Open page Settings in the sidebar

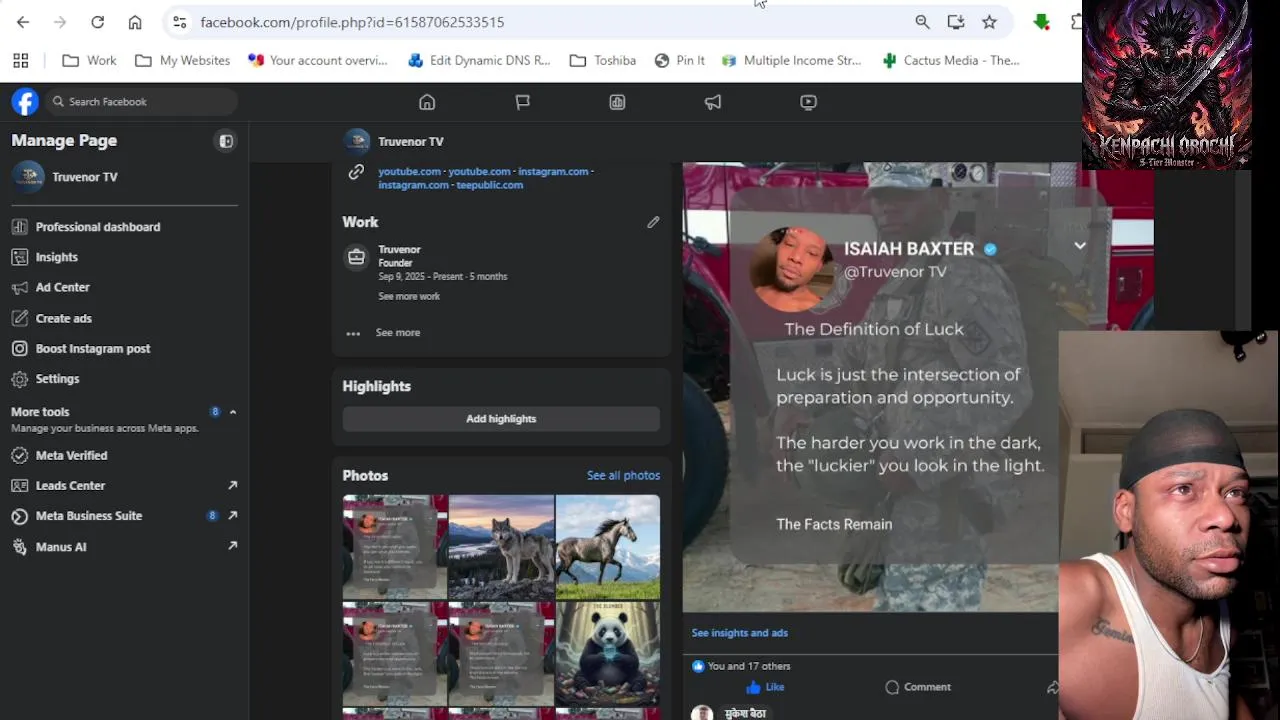[x=124, y=379]
